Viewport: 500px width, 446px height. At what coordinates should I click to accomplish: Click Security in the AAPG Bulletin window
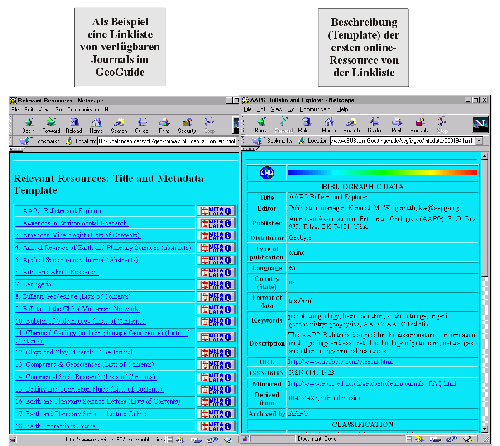point(420,125)
